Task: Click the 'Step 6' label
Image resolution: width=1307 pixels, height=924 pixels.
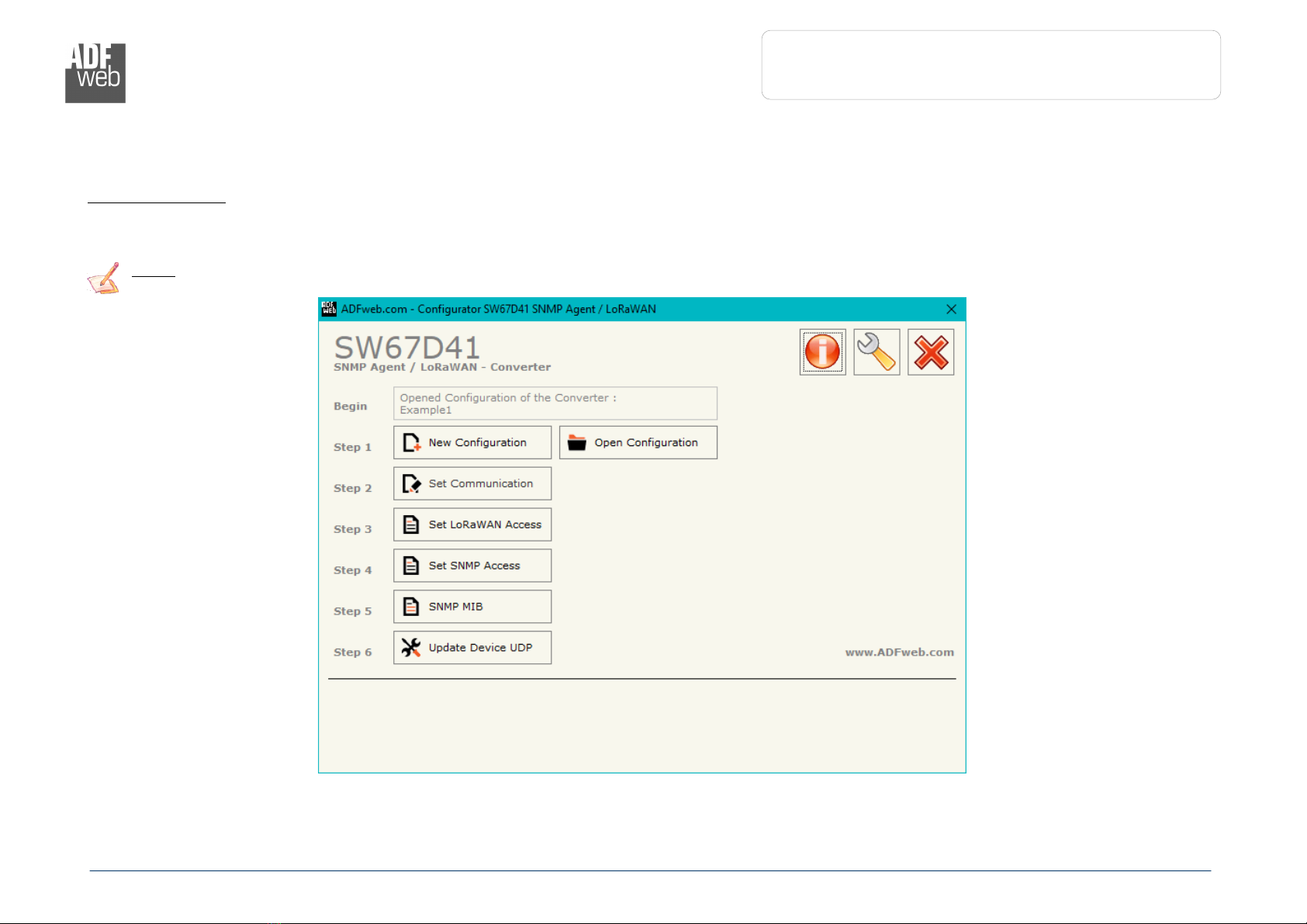Action: (x=353, y=652)
